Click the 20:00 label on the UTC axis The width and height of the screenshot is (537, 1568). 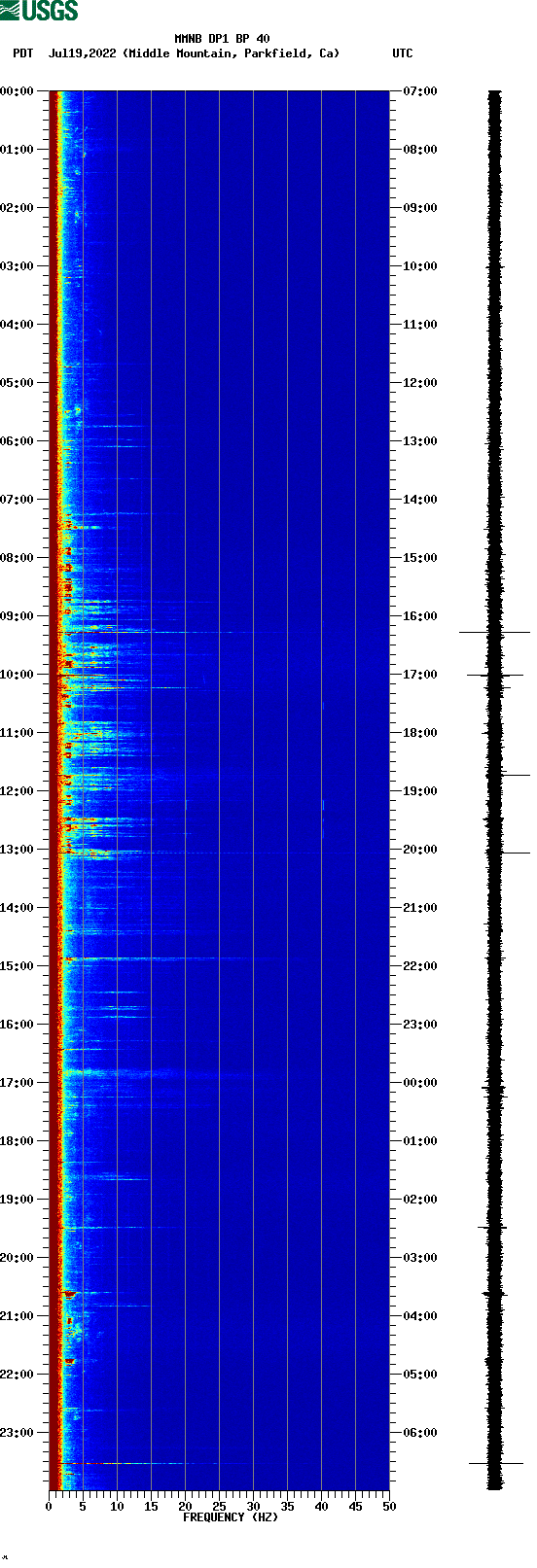420,850
